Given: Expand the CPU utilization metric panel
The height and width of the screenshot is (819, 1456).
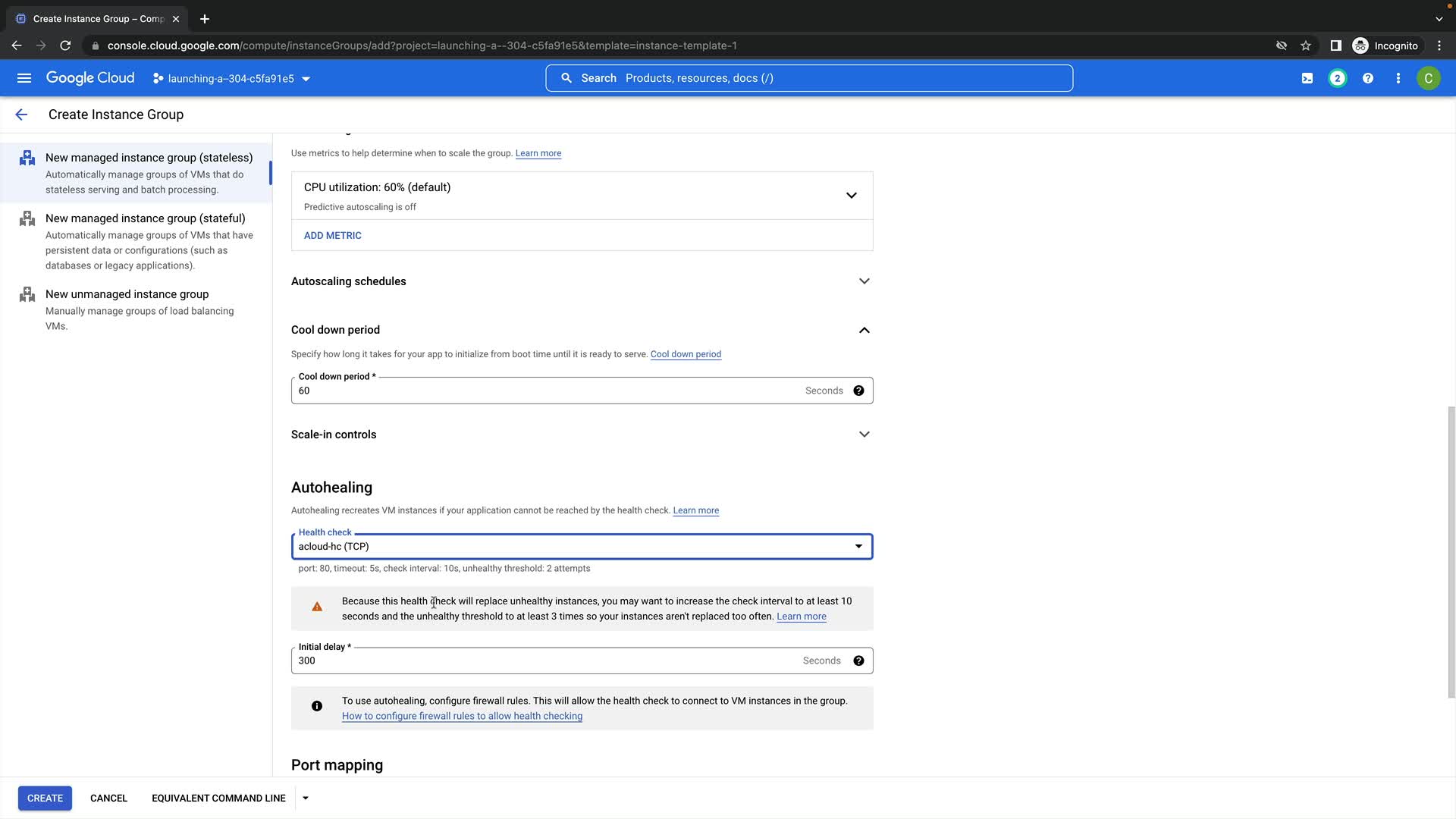Looking at the screenshot, I should click(x=851, y=196).
